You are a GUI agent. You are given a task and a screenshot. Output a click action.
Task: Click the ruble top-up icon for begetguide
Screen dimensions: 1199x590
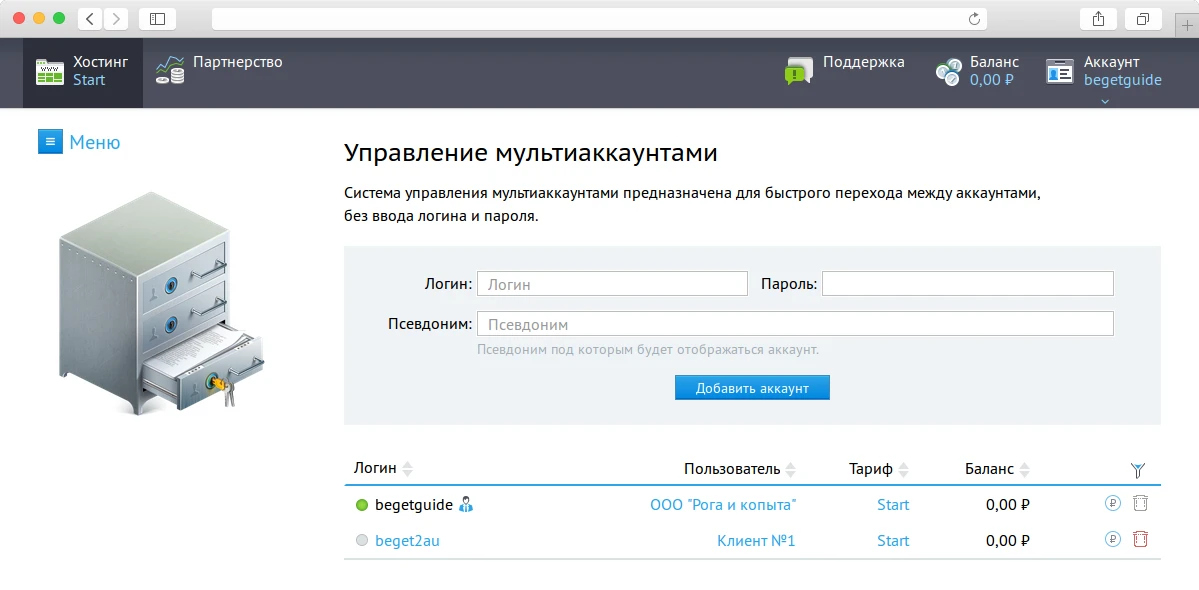[x=1112, y=505]
